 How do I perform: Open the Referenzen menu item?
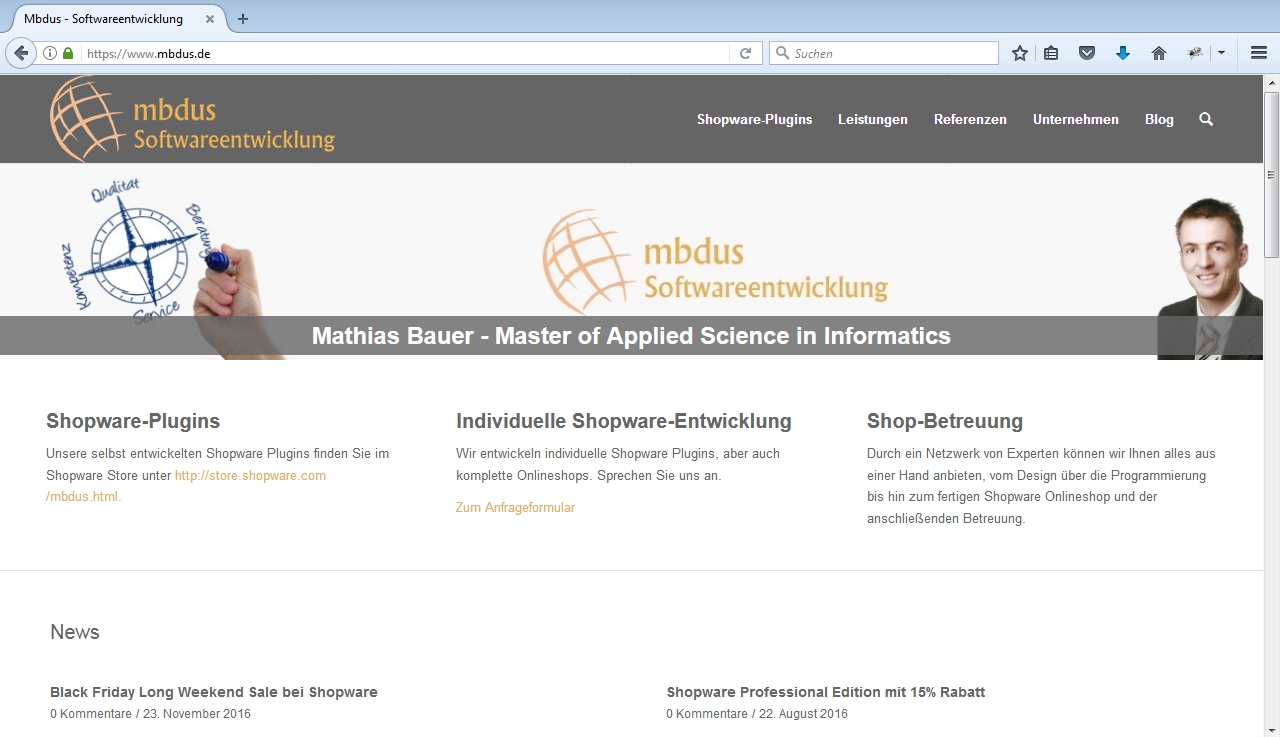970,119
